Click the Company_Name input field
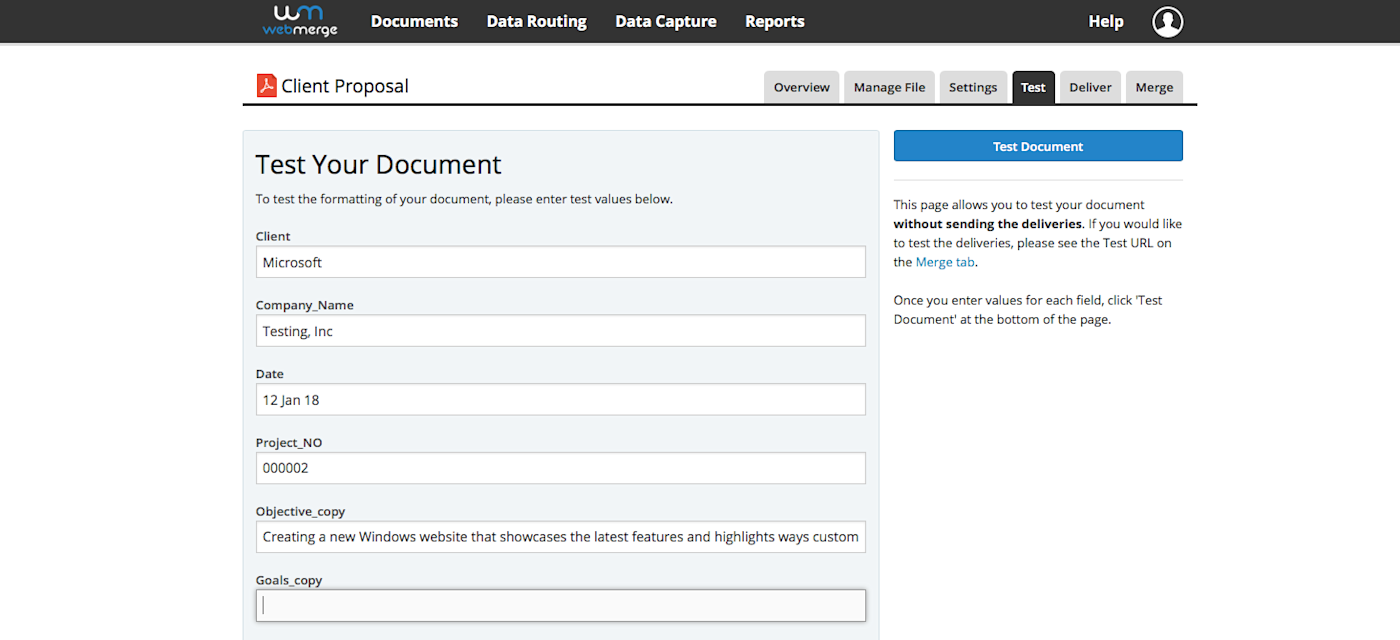 pyautogui.click(x=561, y=331)
